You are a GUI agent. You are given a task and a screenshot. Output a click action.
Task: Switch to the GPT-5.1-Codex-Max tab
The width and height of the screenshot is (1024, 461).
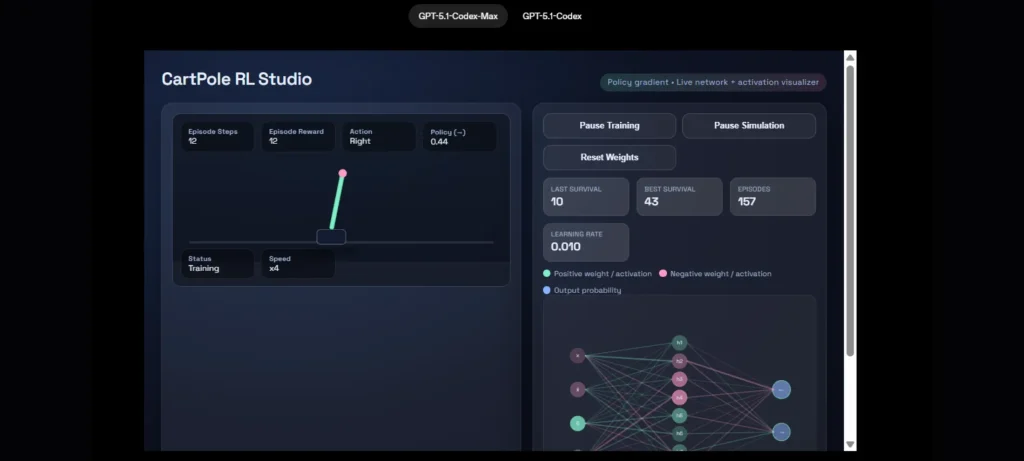pyautogui.click(x=458, y=16)
